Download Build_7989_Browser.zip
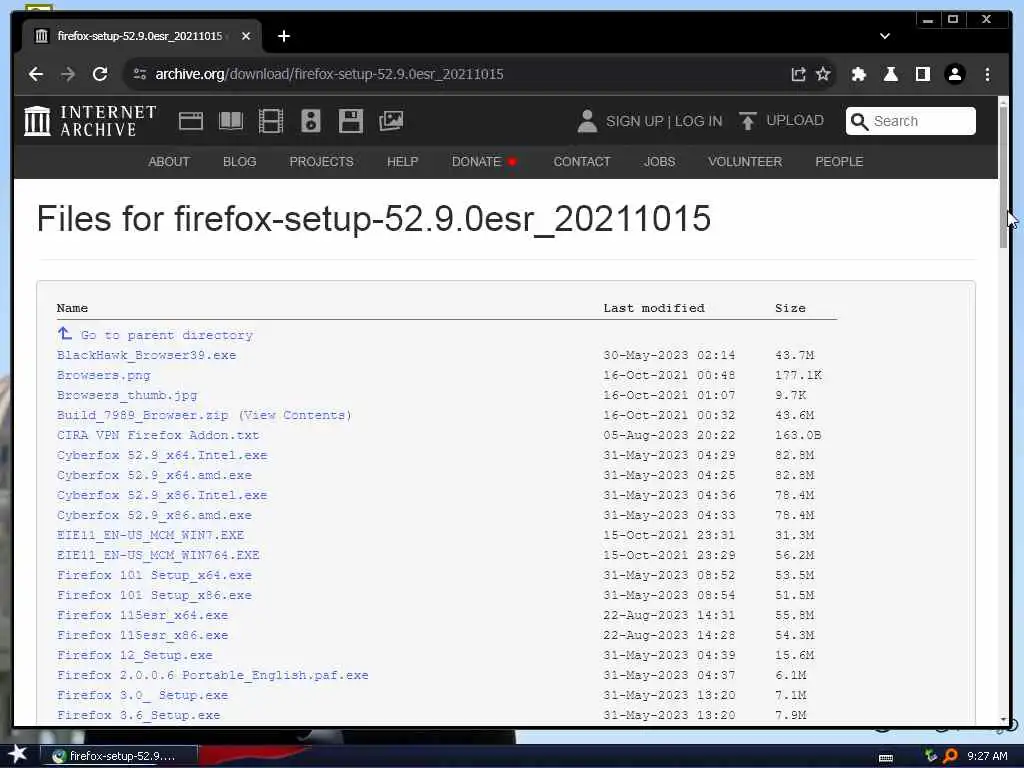The image size is (1024, 768). tap(142, 415)
